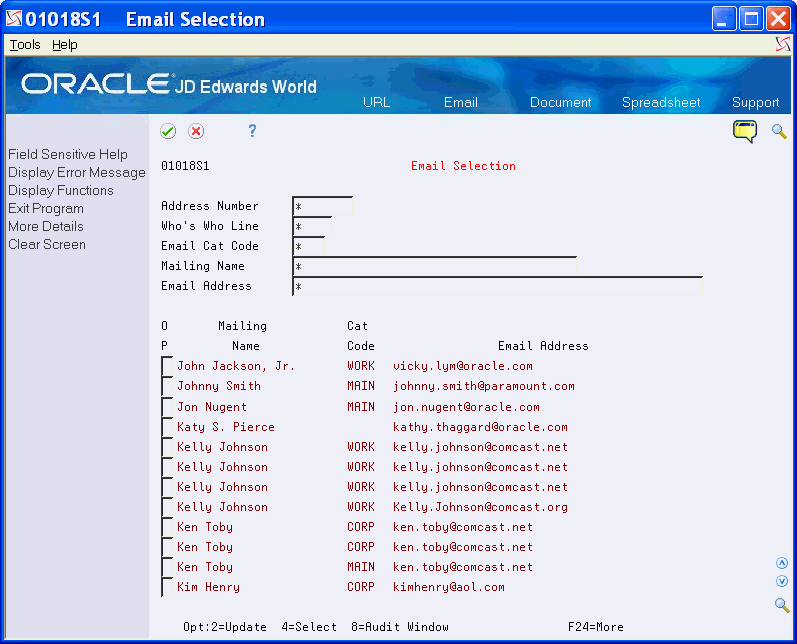Click the Email Address column header
Image resolution: width=797 pixels, height=644 pixels.
543,346
